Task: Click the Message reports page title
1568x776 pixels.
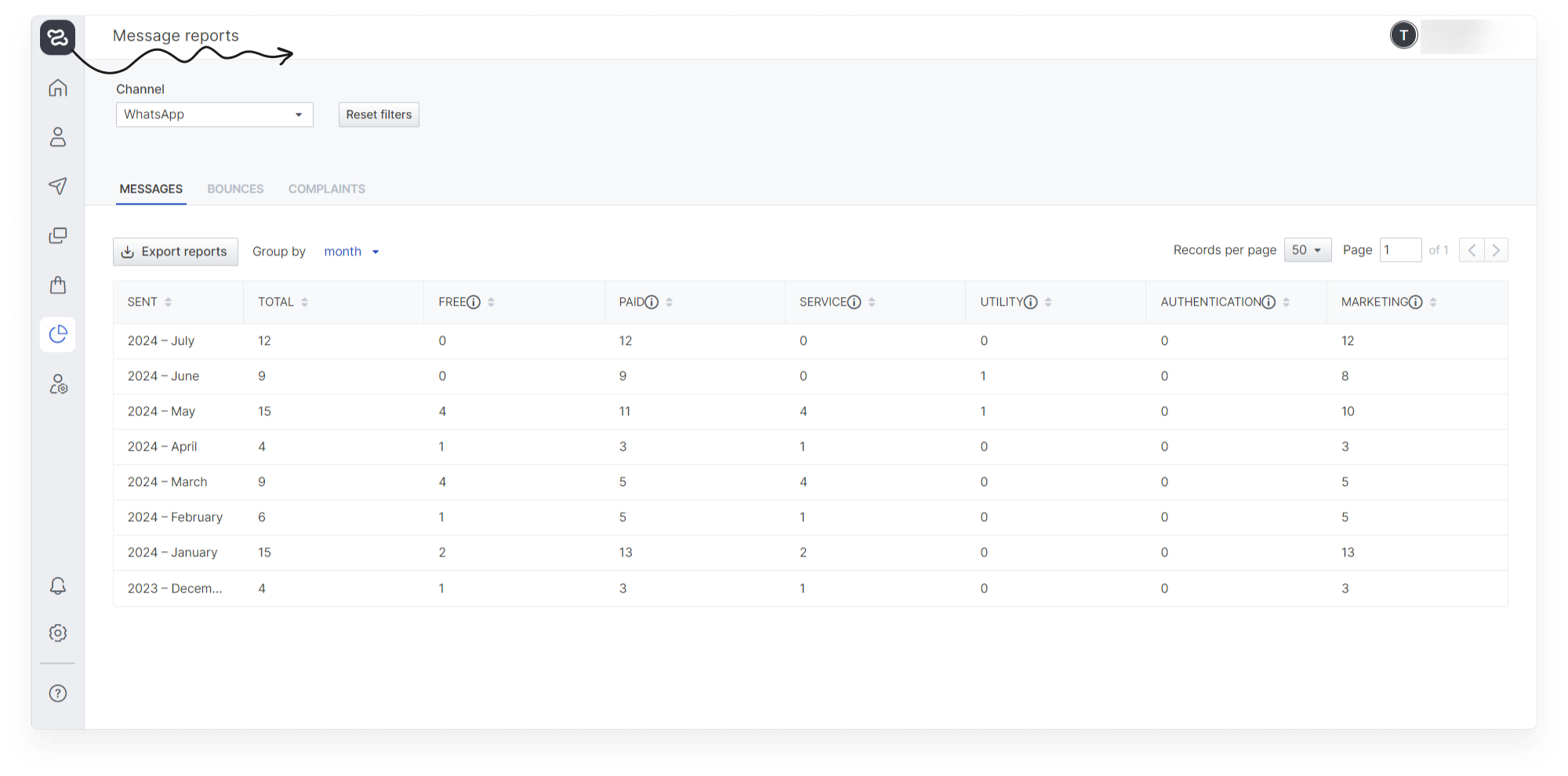Action: [x=176, y=35]
